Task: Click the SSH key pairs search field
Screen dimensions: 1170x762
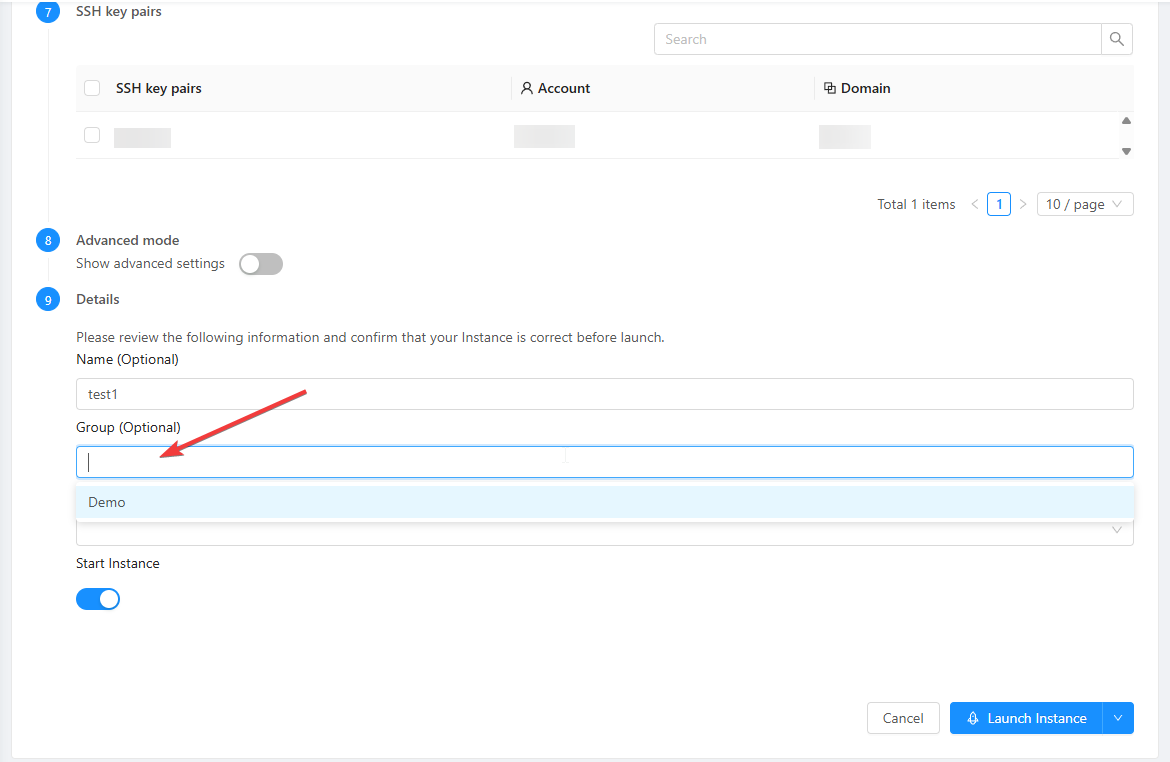Action: 877,39
